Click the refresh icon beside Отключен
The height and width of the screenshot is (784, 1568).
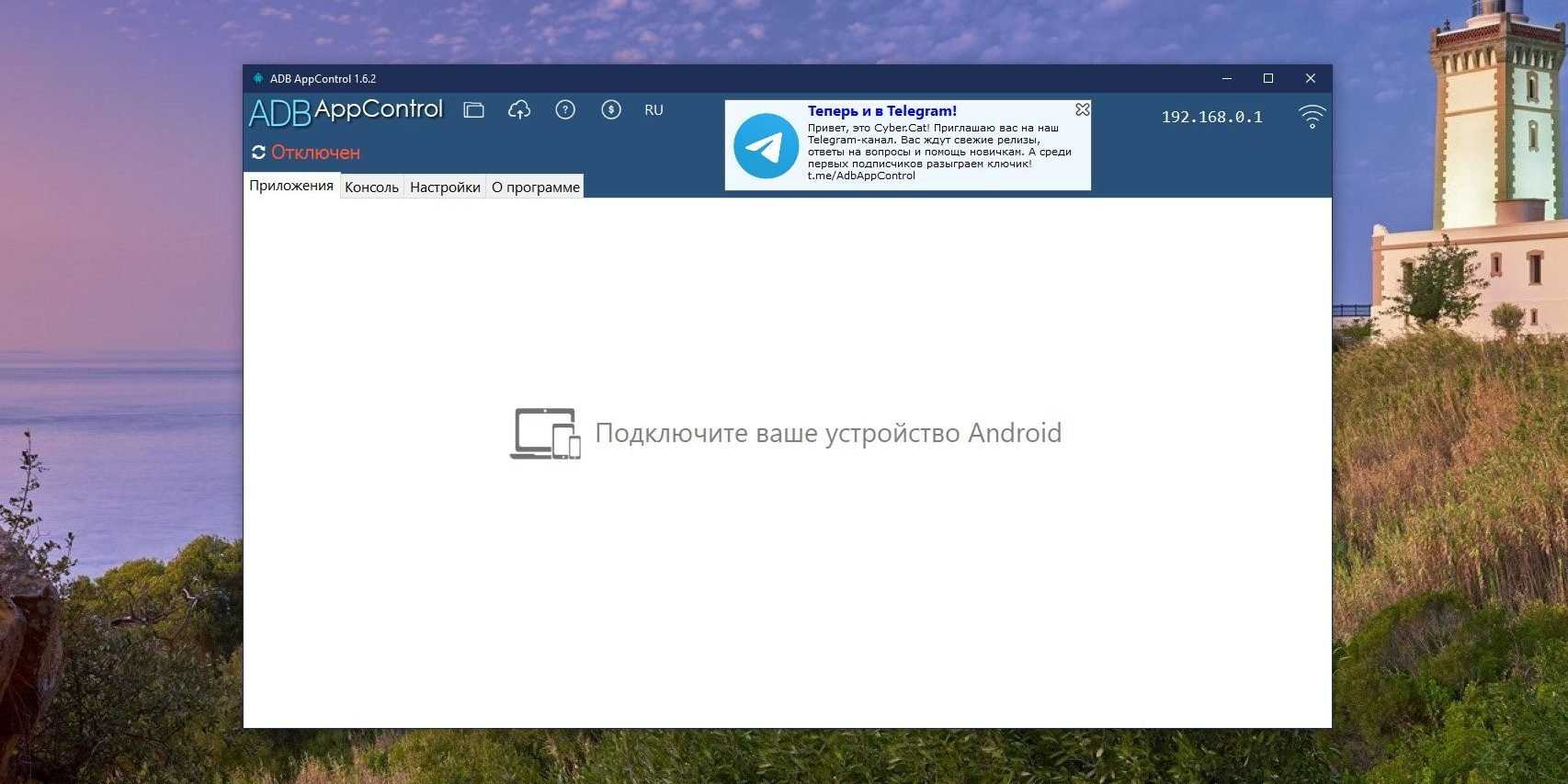(258, 153)
